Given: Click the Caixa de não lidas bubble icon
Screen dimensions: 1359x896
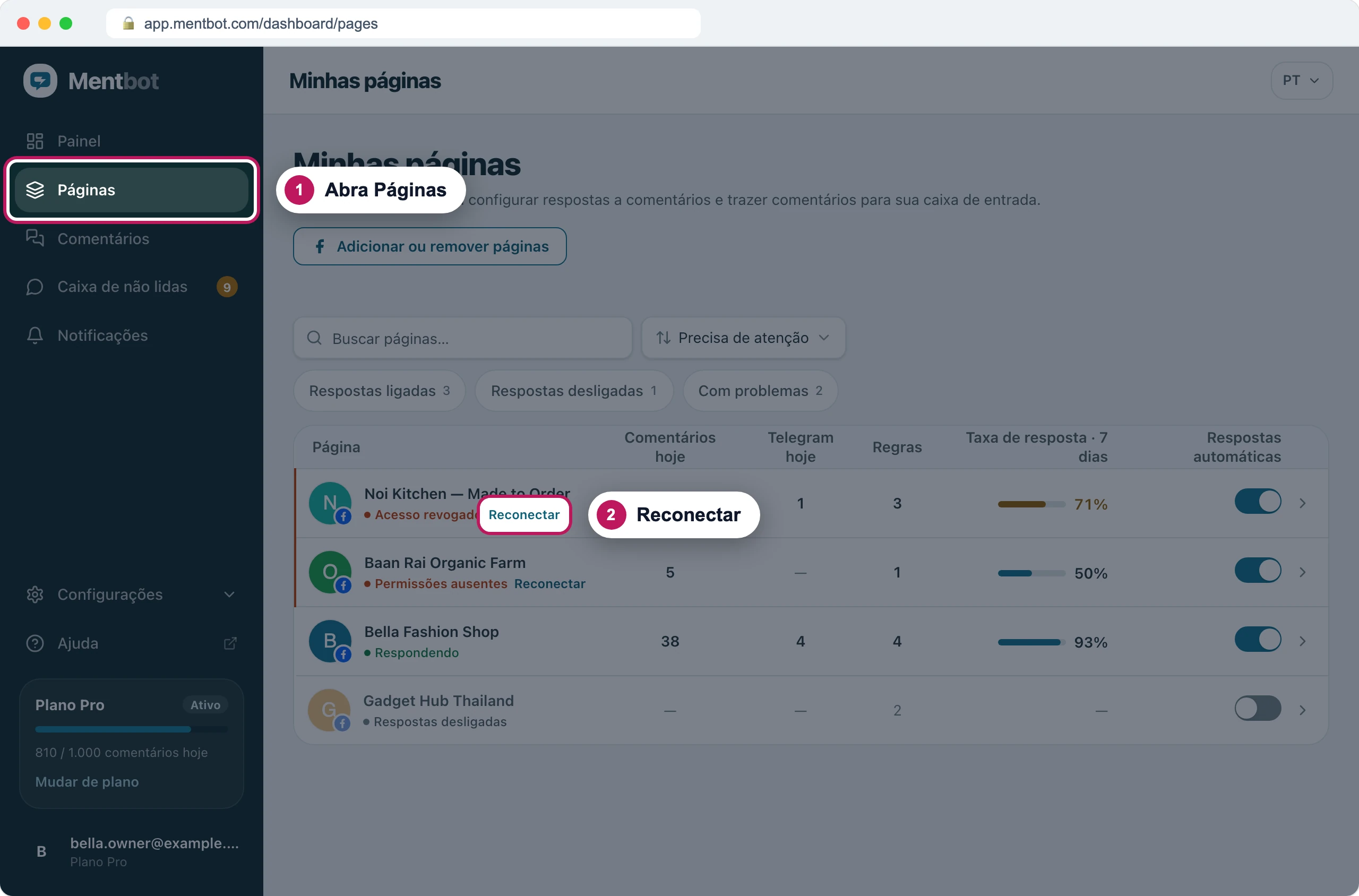Looking at the screenshot, I should [35, 287].
